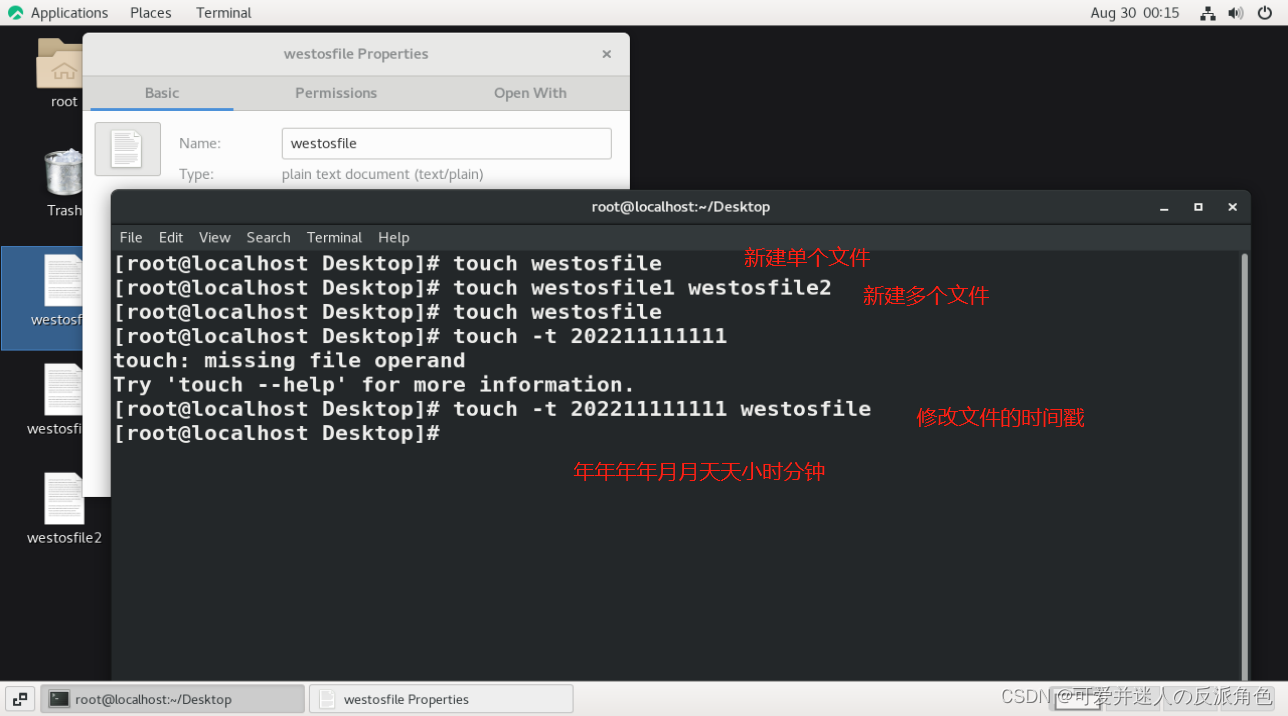Open the Terminal menu in terminal window
Viewport: 1288px width, 716px height.
pos(334,237)
